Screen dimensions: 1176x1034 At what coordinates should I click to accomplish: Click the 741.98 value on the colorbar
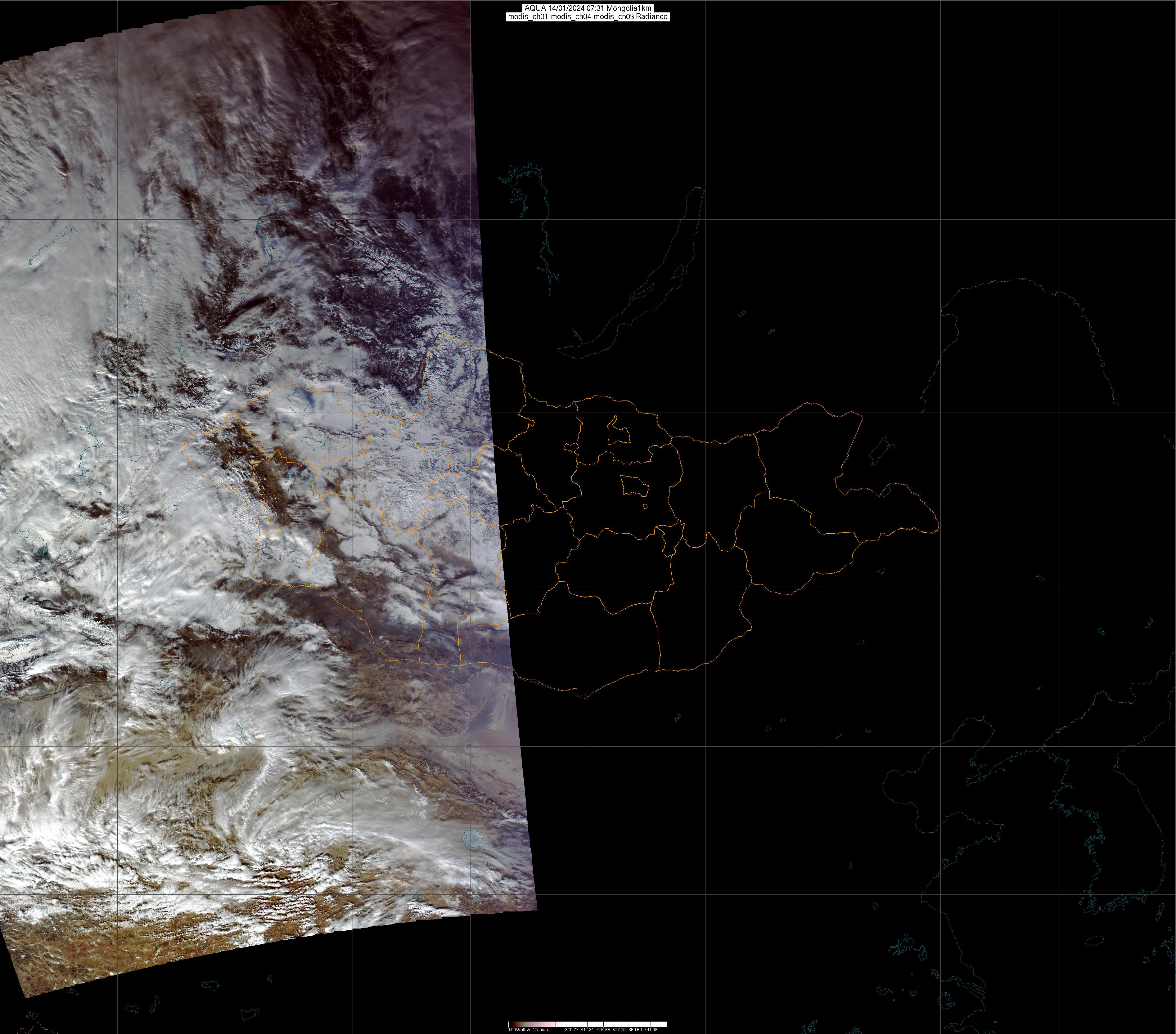tap(651, 1030)
